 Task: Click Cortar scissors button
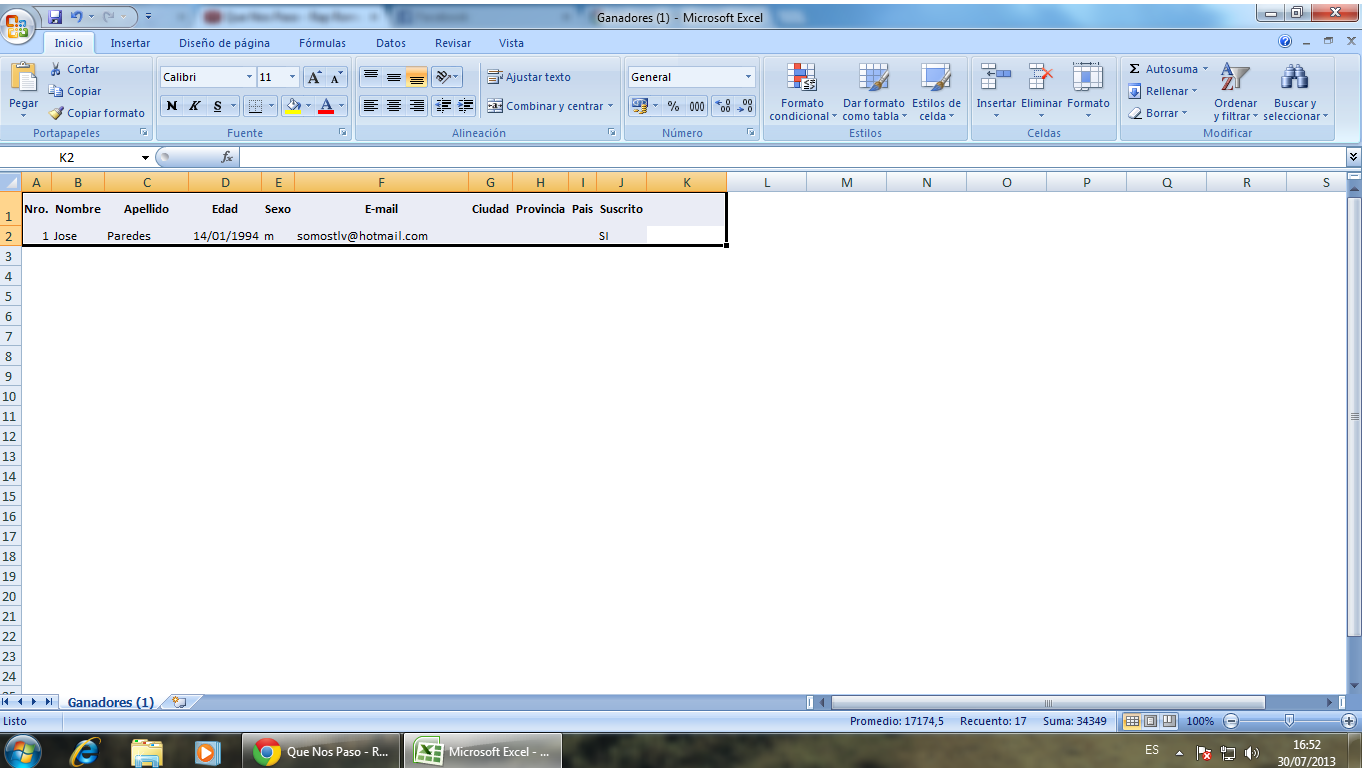tap(74, 69)
